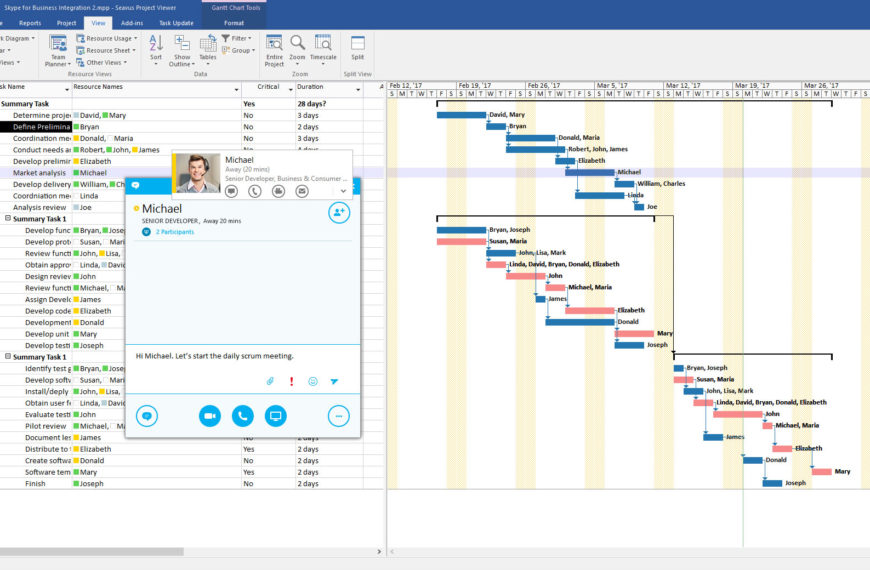The image size is (870, 570).
Task: Open the Duration column dropdown
Action: 358,89
